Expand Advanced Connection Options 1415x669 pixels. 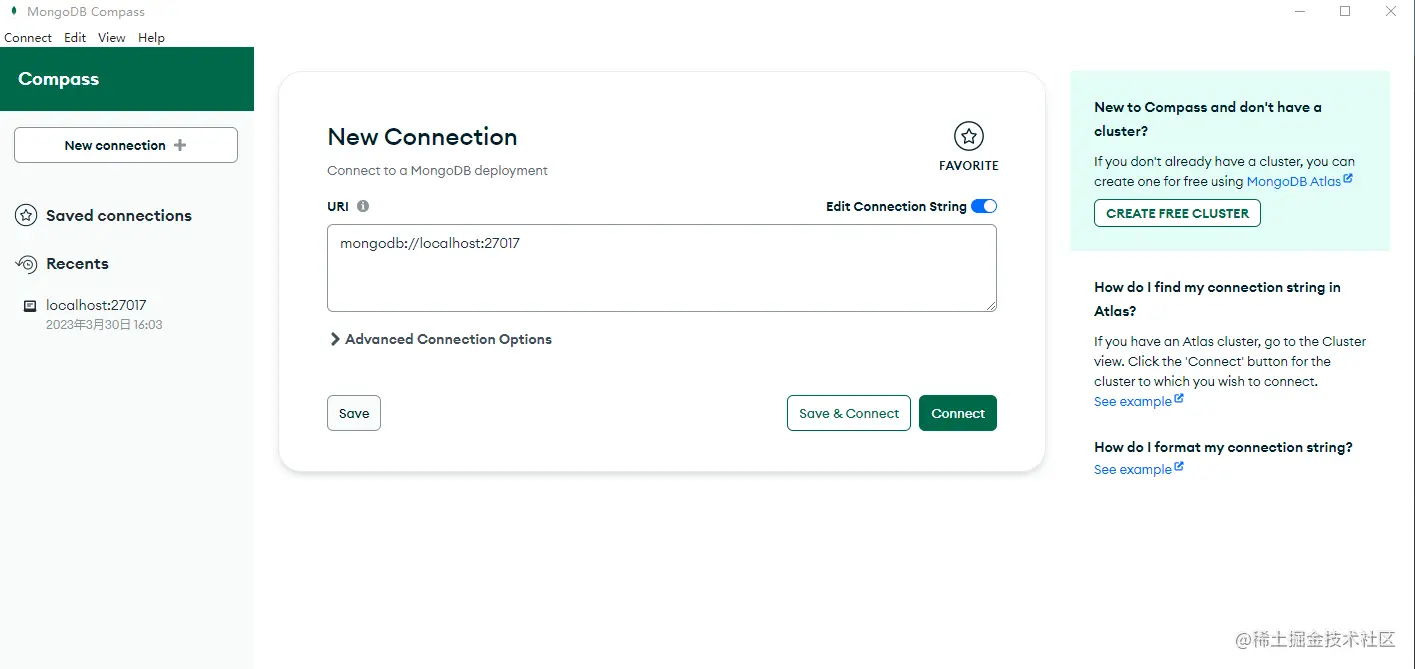440,339
